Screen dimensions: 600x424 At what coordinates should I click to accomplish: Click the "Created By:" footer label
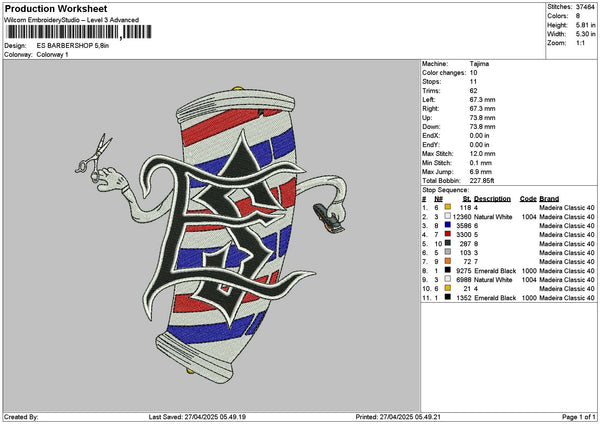tap(21, 417)
